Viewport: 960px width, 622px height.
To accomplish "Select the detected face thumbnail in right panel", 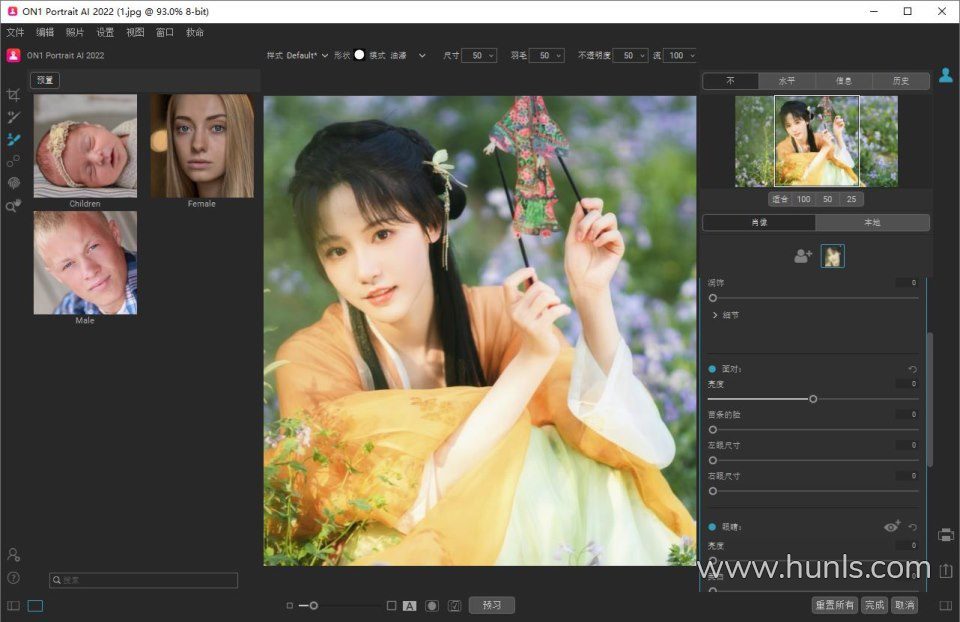I will click(832, 256).
